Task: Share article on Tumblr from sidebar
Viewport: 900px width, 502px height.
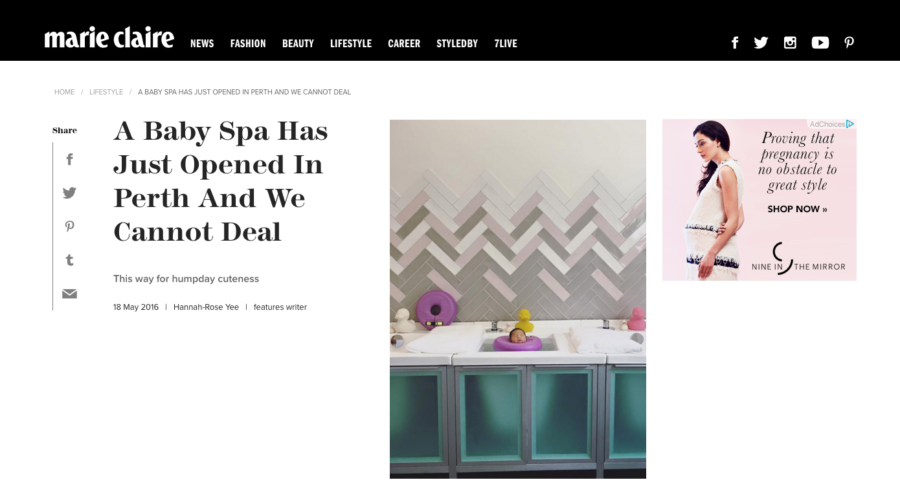Action: tap(69, 260)
